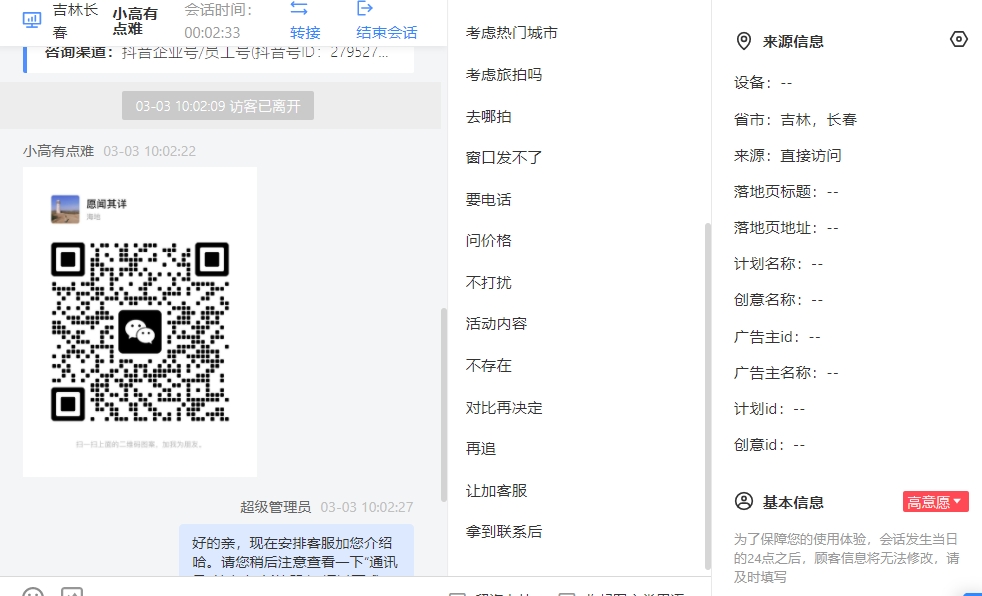The image size is (982, 596).
Task: Pick the 拿到联系后 quick reply
Action: click(x=504, y=532)
